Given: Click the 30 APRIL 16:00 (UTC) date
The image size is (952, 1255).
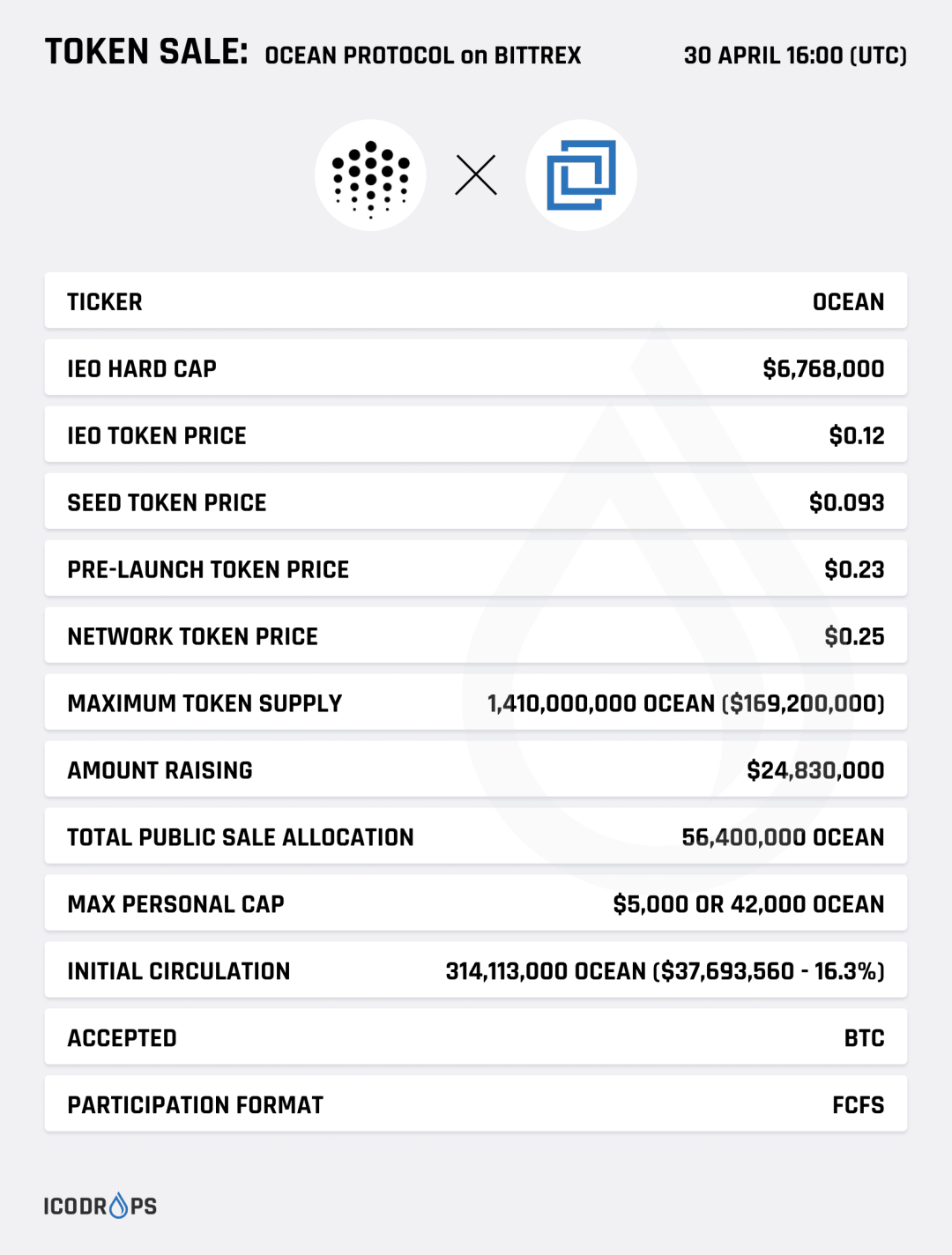Looking at the screenshot, I should point(795,56).
